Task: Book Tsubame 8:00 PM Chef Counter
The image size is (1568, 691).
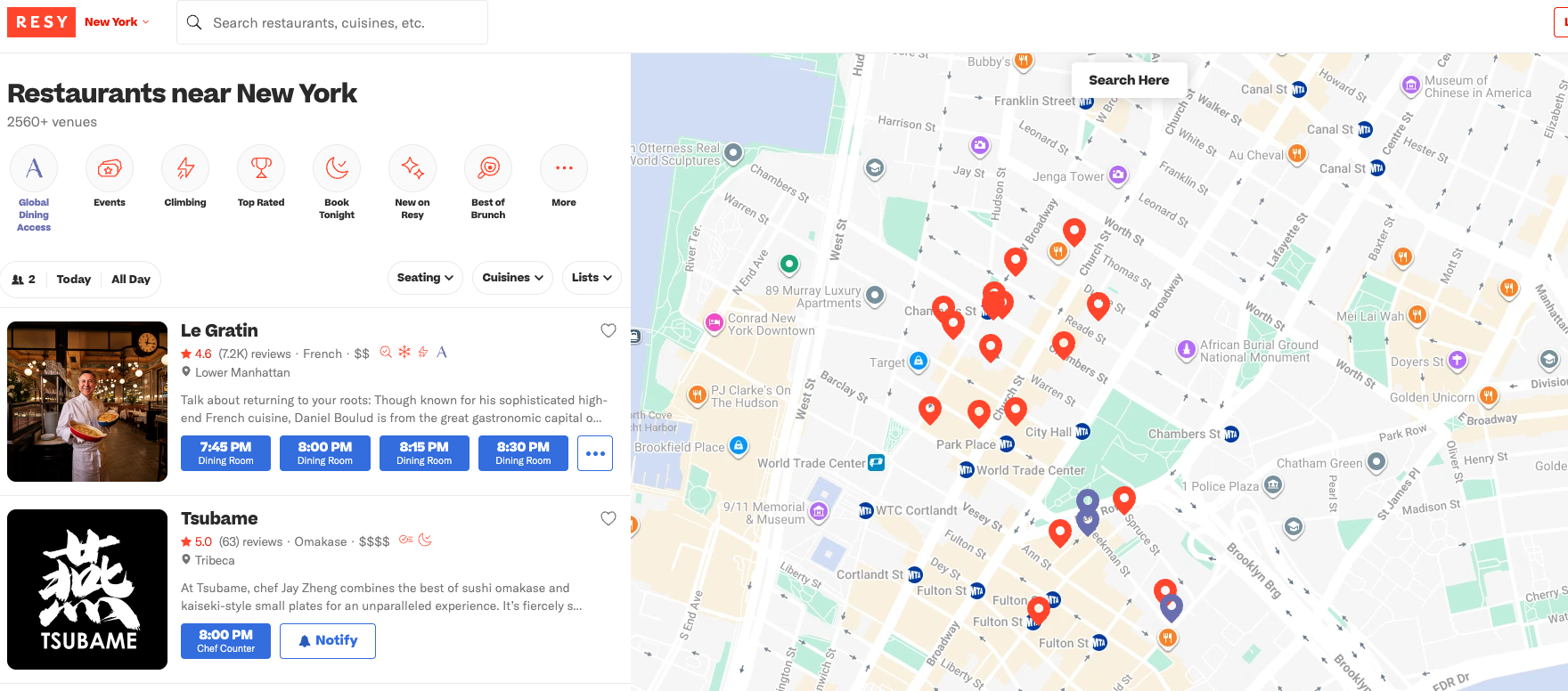Action: (x=225, y=641)
